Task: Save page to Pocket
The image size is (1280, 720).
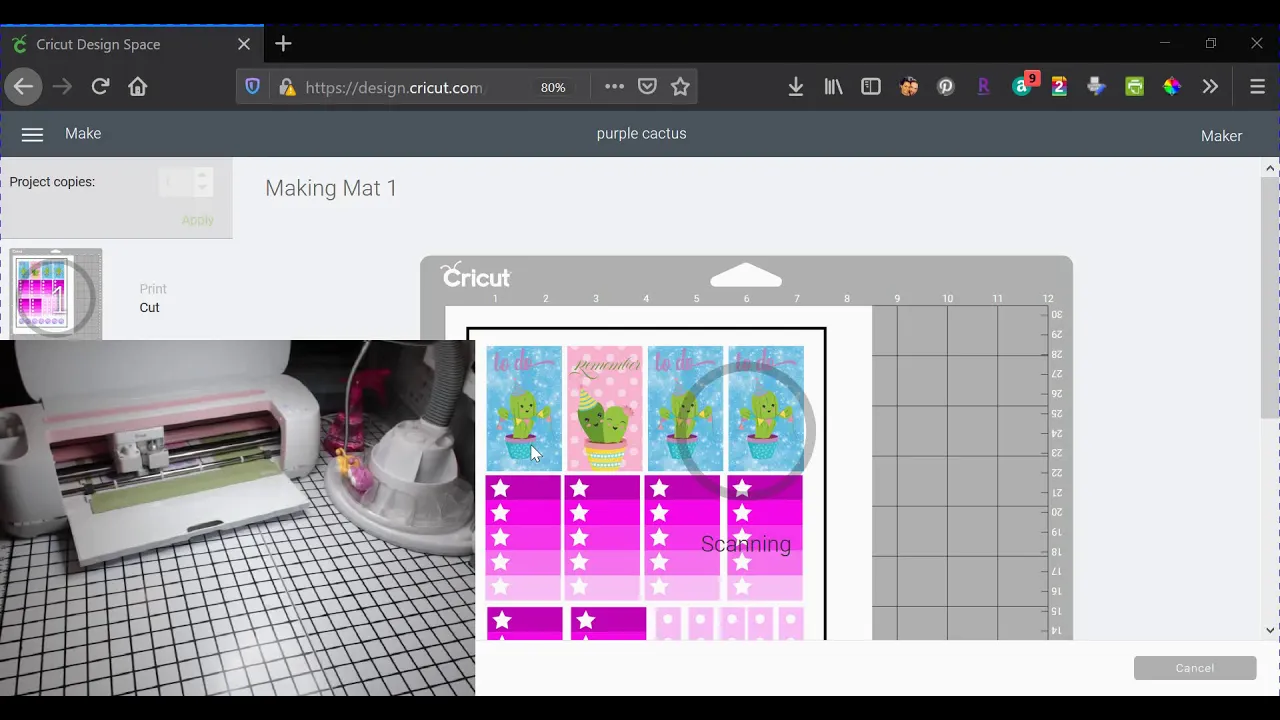Action: click(x=647, y=87)
